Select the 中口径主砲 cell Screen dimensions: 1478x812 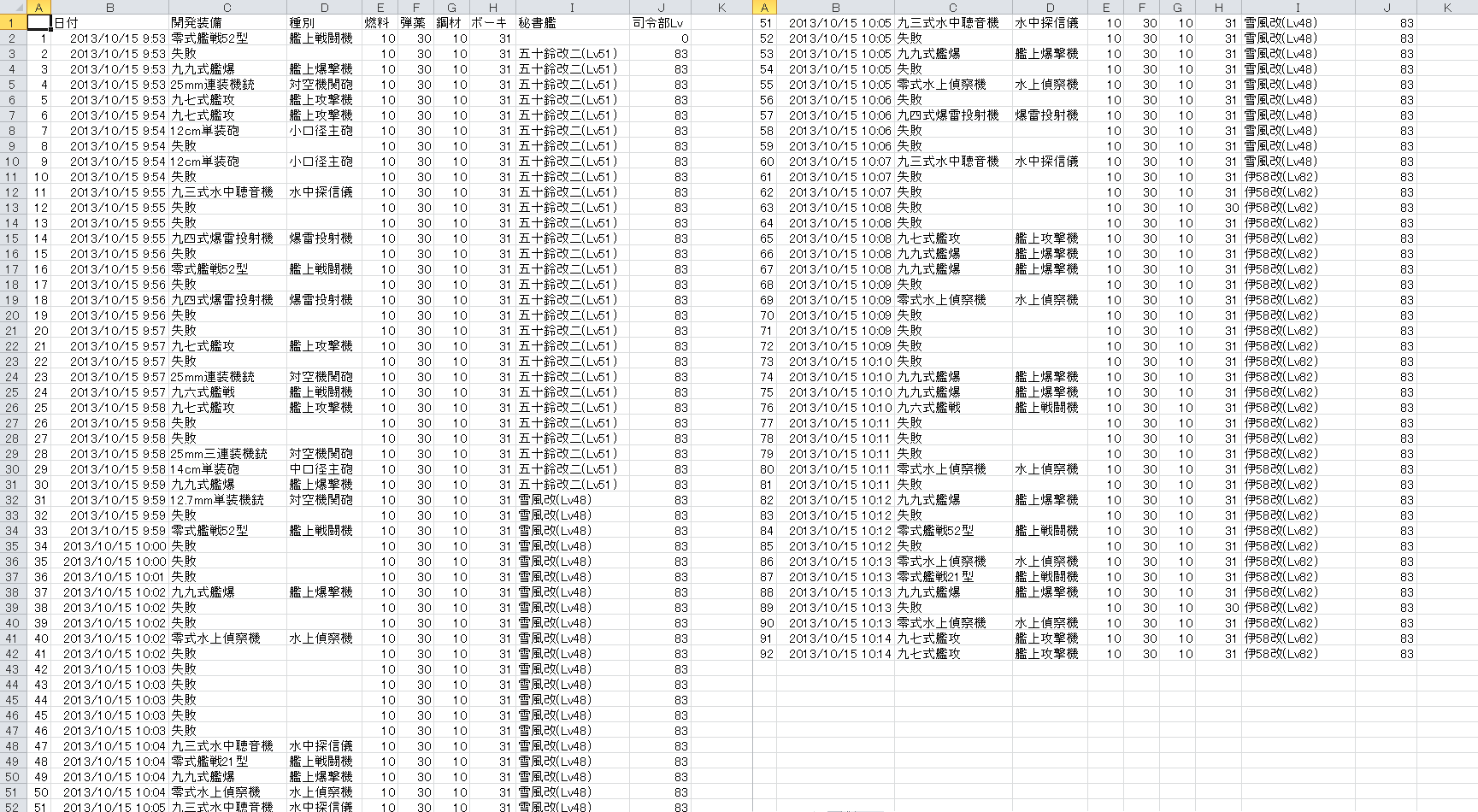pyautogui.click(x=325, y=469)
